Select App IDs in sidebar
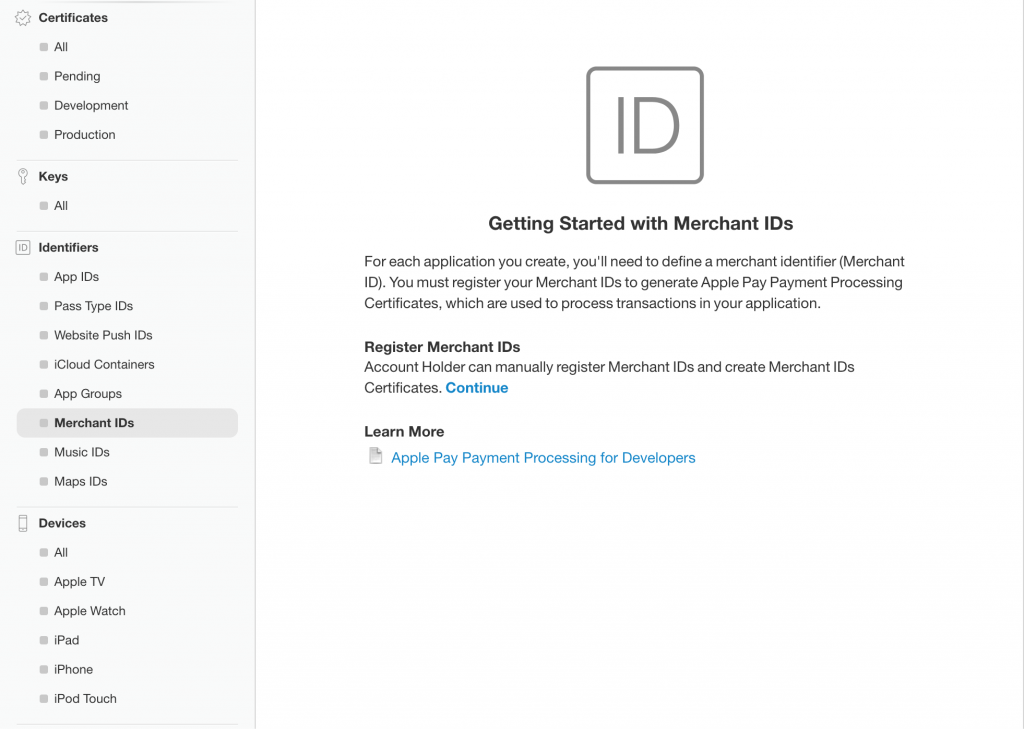Image resolution: width=1024 pixels, height=729 pixels. (76, 277)
